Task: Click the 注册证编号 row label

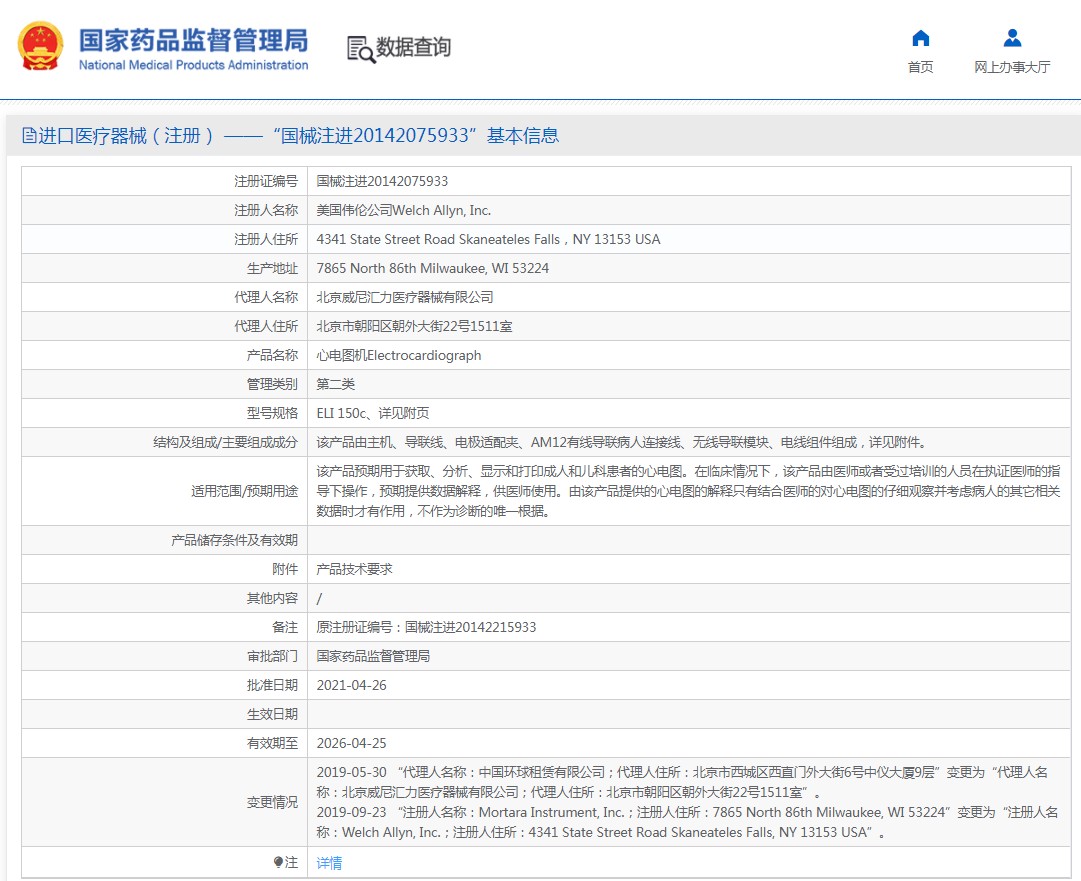Action: pos(265,181)
